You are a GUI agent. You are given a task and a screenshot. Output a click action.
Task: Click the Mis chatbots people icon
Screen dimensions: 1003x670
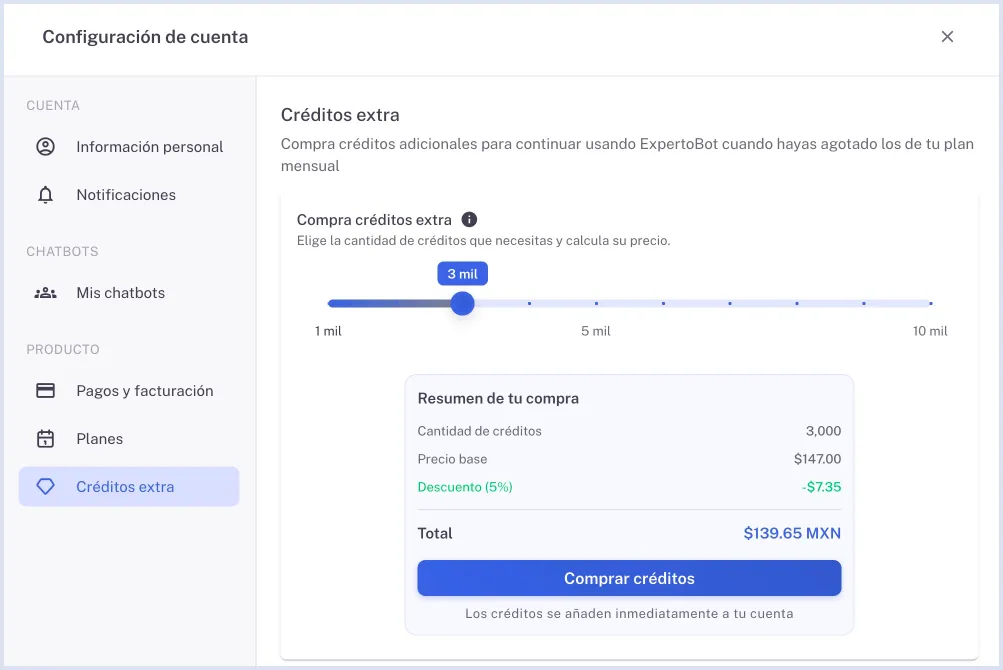(x=46, y=292)
